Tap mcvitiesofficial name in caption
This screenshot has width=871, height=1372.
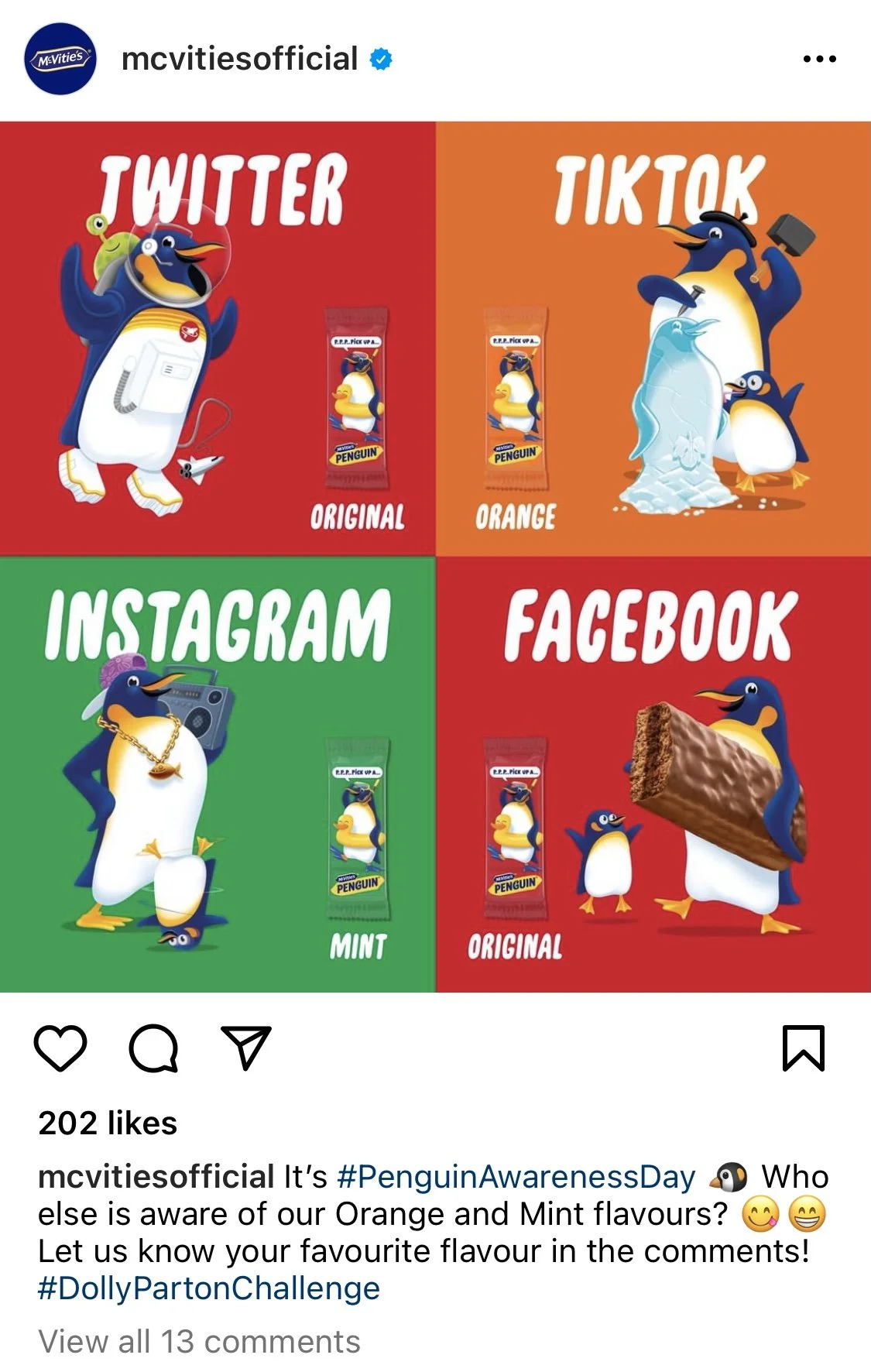(156, 1177)
